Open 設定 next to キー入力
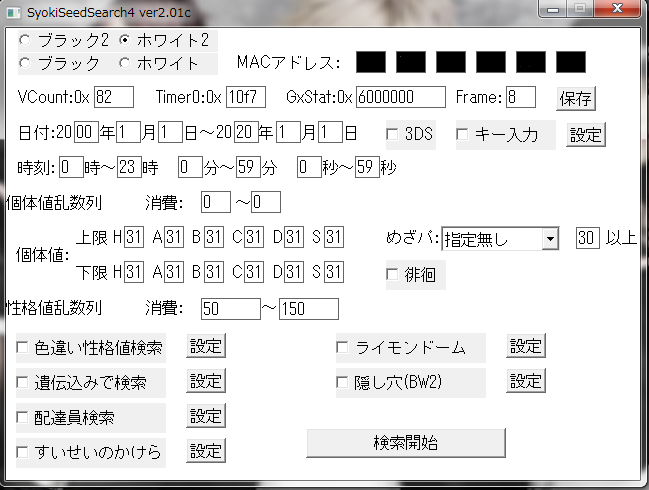 (x=586, y=135)
